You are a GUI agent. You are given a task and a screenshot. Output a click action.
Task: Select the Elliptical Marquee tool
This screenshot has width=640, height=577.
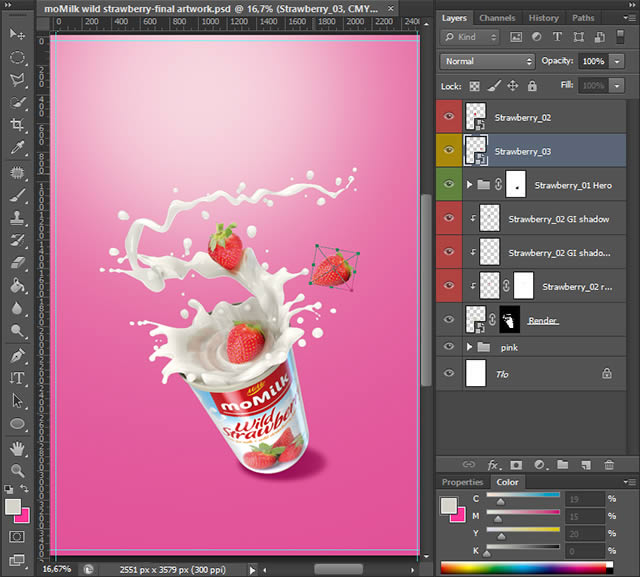coord(17,57)
